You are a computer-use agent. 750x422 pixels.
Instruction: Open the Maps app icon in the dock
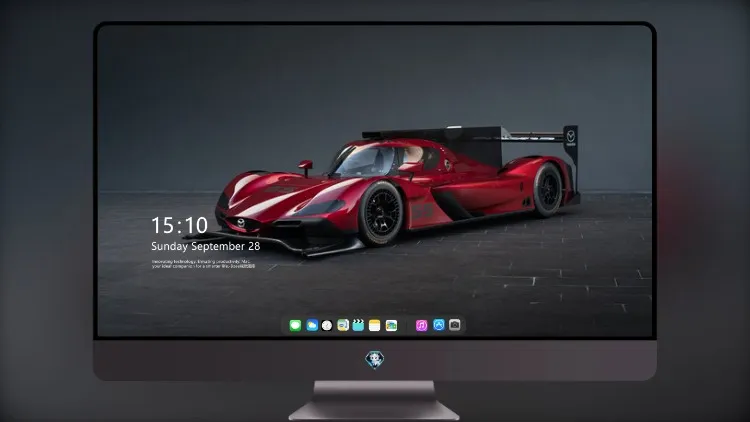click(343, 325)
